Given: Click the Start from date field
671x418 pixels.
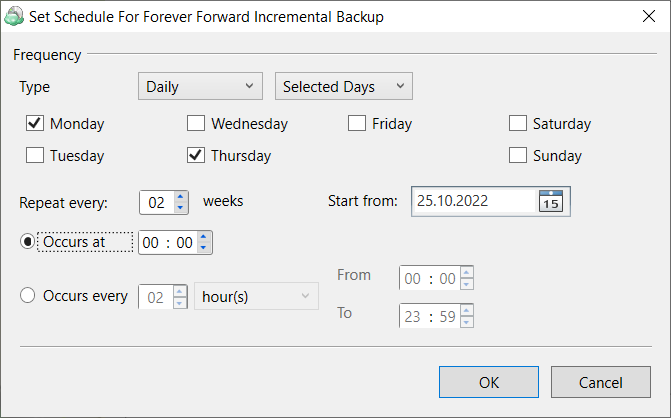Looking at the screenshot, I should pyautogui.click(x=474, y=201).
